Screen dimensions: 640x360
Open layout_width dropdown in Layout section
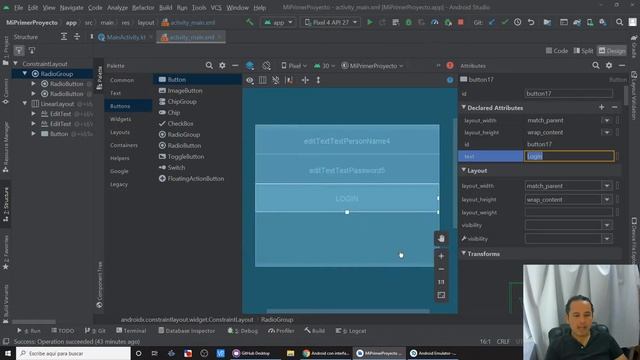click(x=607, y=186)
